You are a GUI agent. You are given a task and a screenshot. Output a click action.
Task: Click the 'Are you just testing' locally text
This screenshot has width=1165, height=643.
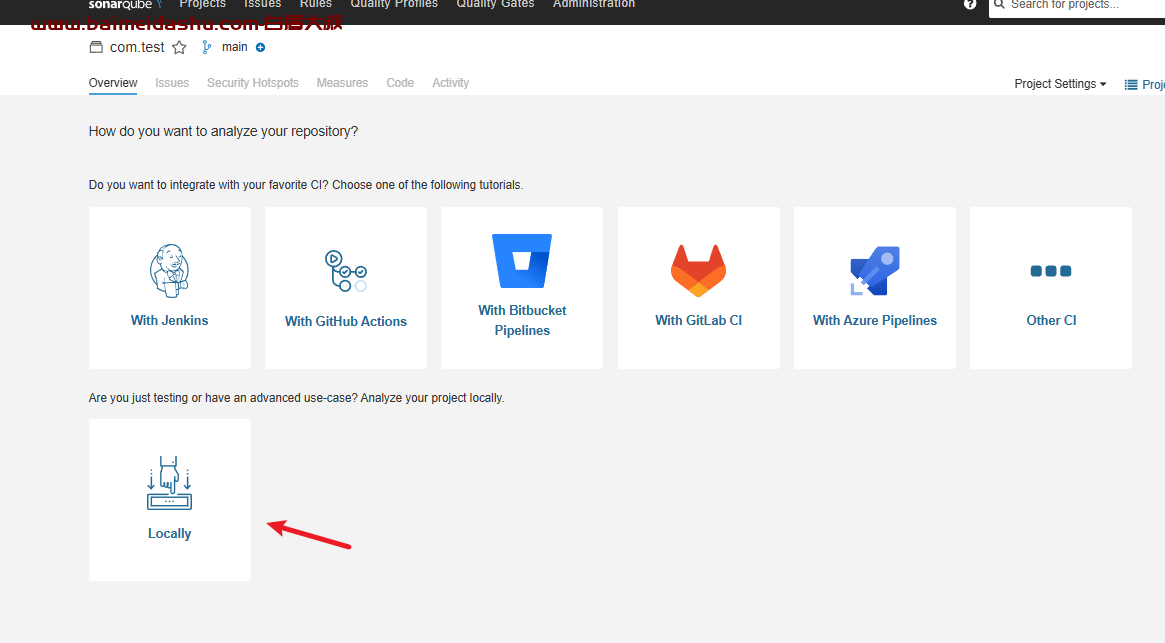click(x=296, y=398)
